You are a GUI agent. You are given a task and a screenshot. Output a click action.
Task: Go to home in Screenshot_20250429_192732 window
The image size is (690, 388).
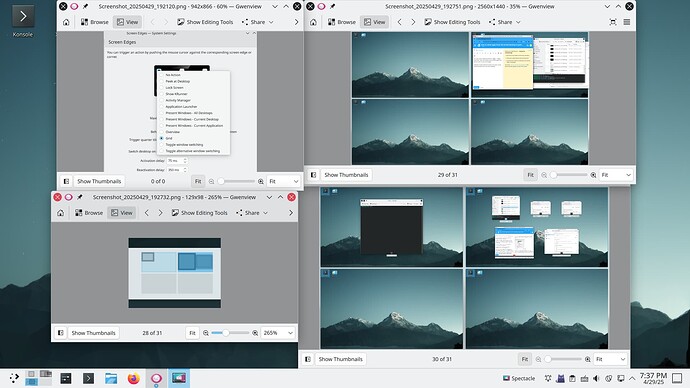[x=60, y=213]
